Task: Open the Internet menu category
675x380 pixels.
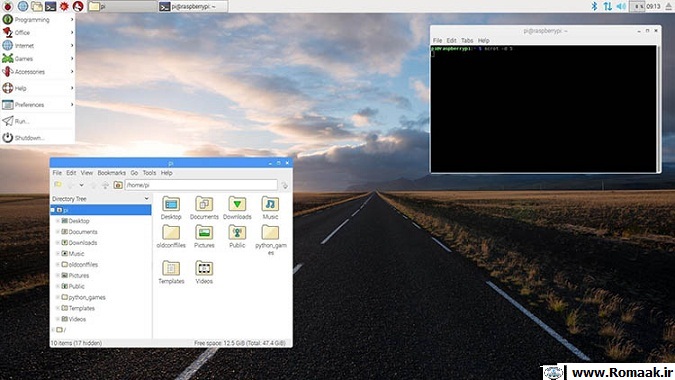Action: click(37, 45)
